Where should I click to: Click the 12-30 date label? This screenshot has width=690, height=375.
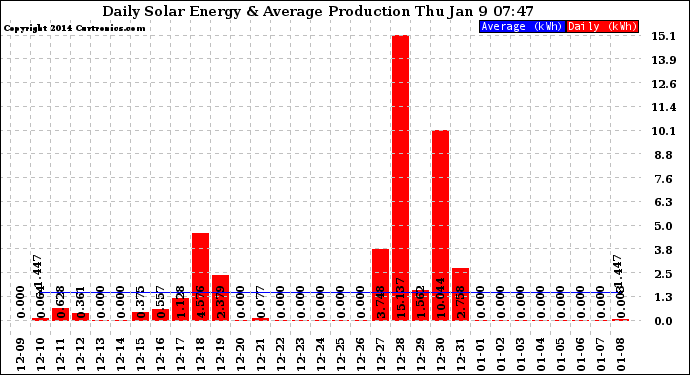tap(441, 355)
